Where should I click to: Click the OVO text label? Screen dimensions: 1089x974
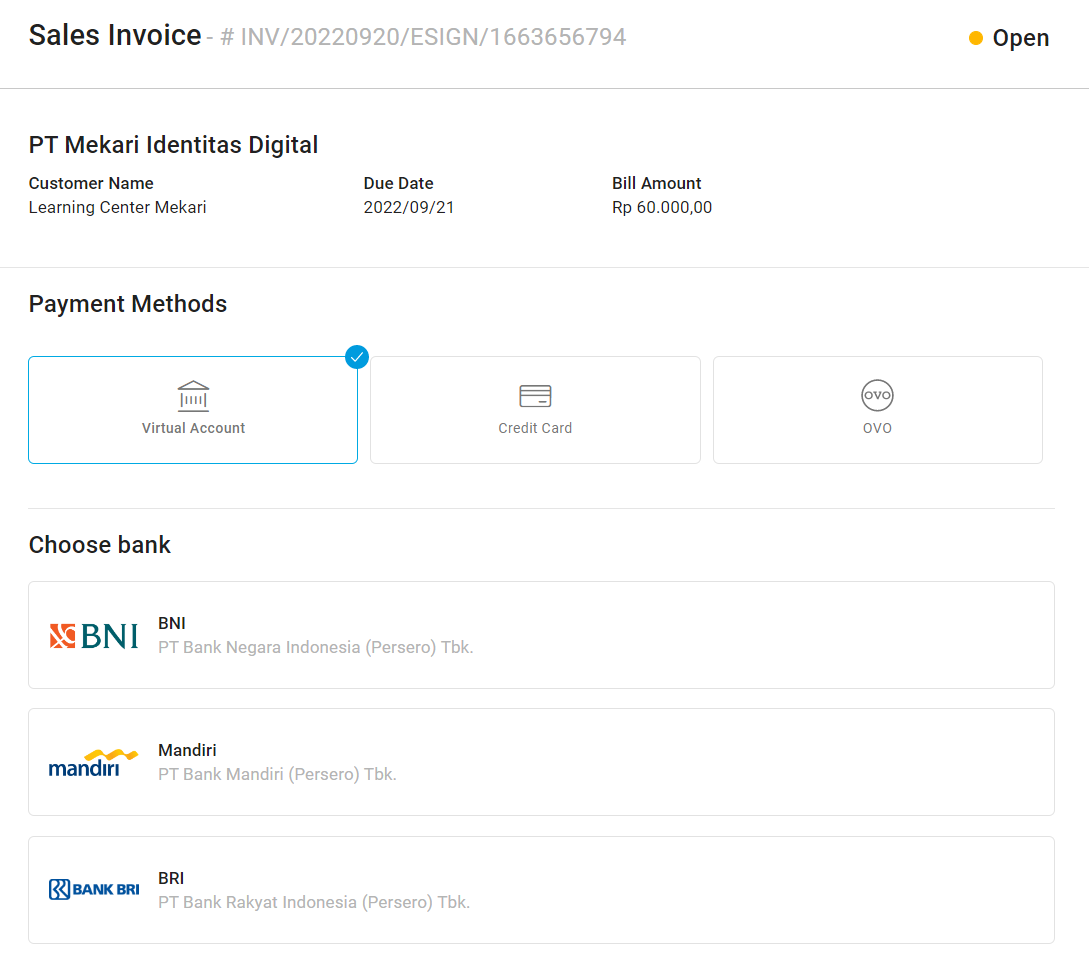877,428
